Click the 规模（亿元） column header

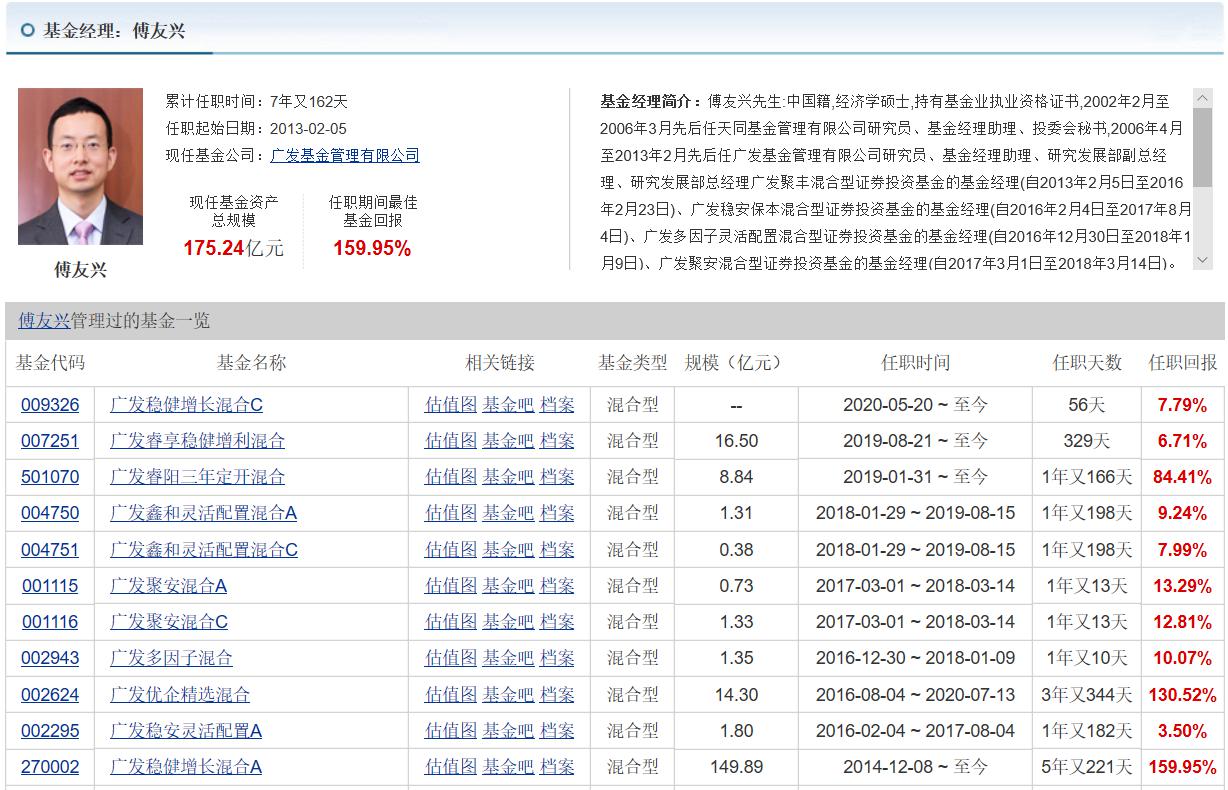tap(734, 363)
